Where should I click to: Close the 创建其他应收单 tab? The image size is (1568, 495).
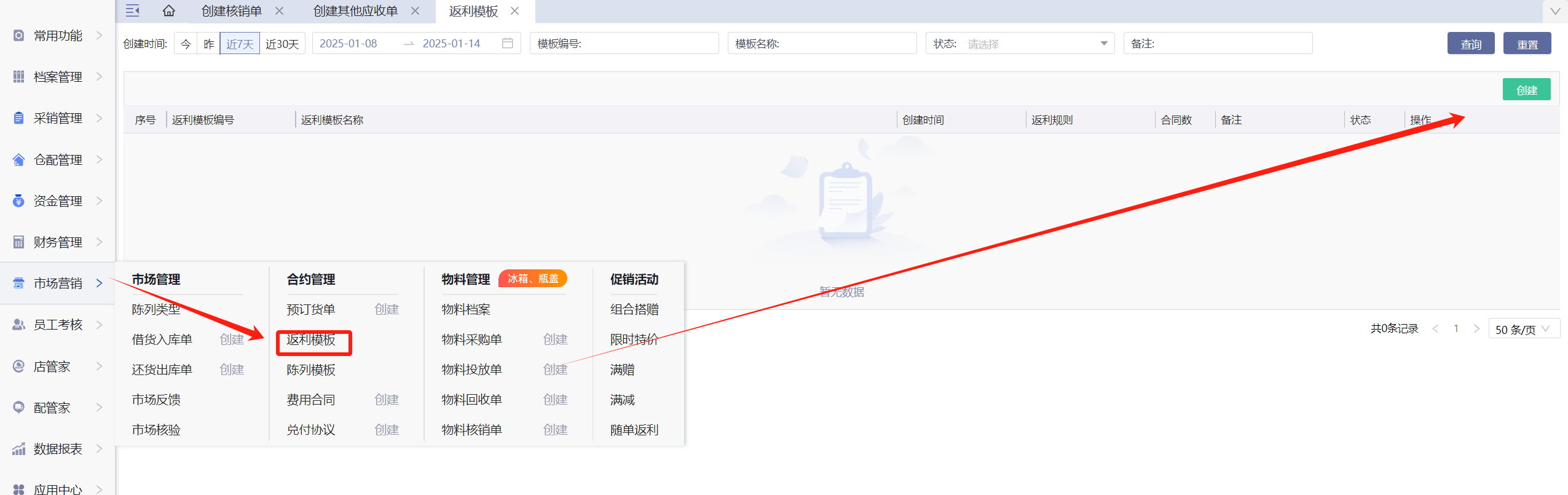click(x=416, y=11)
